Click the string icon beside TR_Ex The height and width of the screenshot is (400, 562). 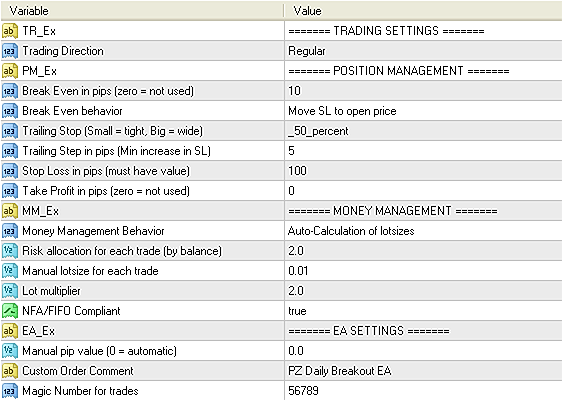point(9,31)
